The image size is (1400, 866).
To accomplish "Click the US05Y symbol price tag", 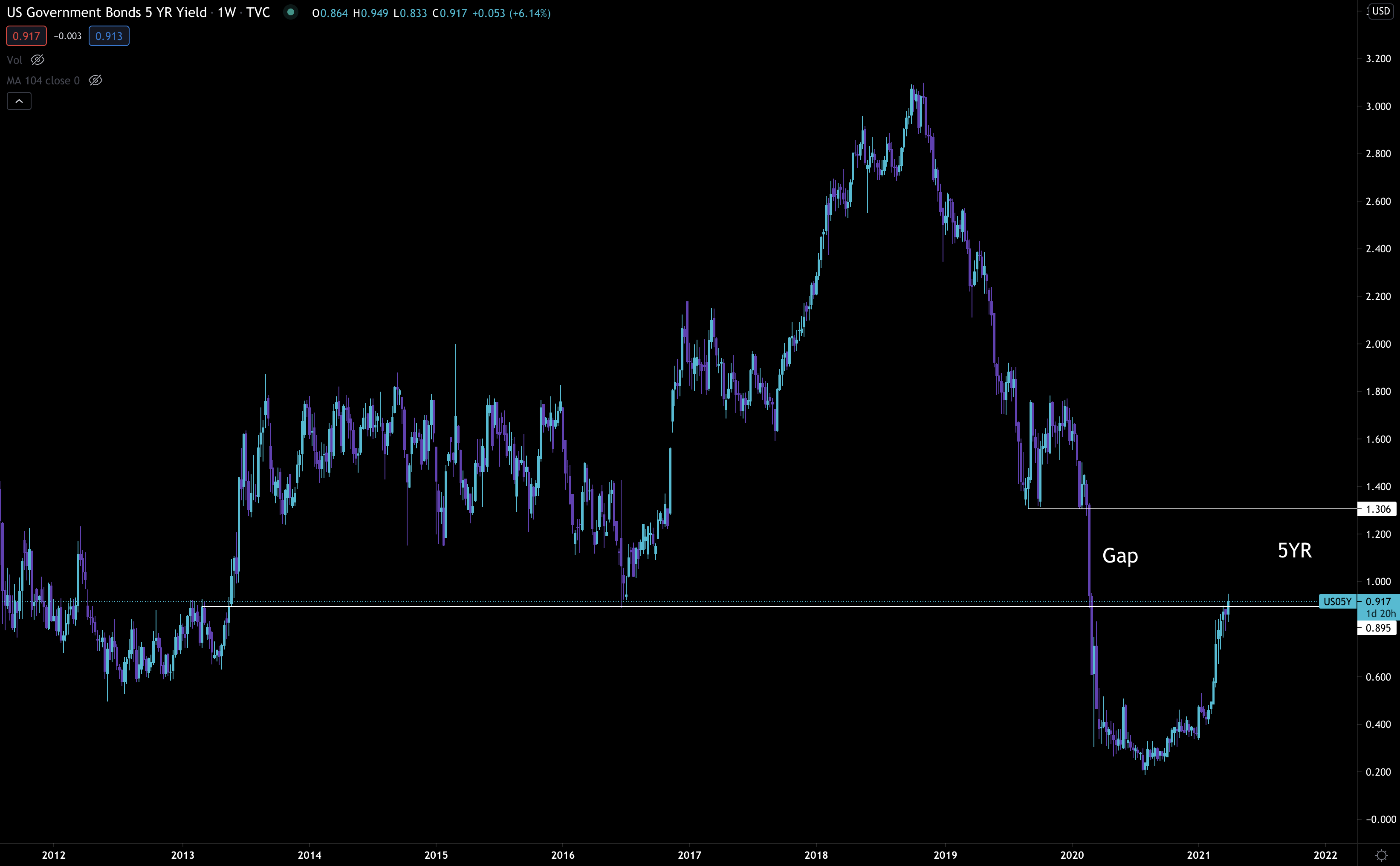I will [1337, 601].
